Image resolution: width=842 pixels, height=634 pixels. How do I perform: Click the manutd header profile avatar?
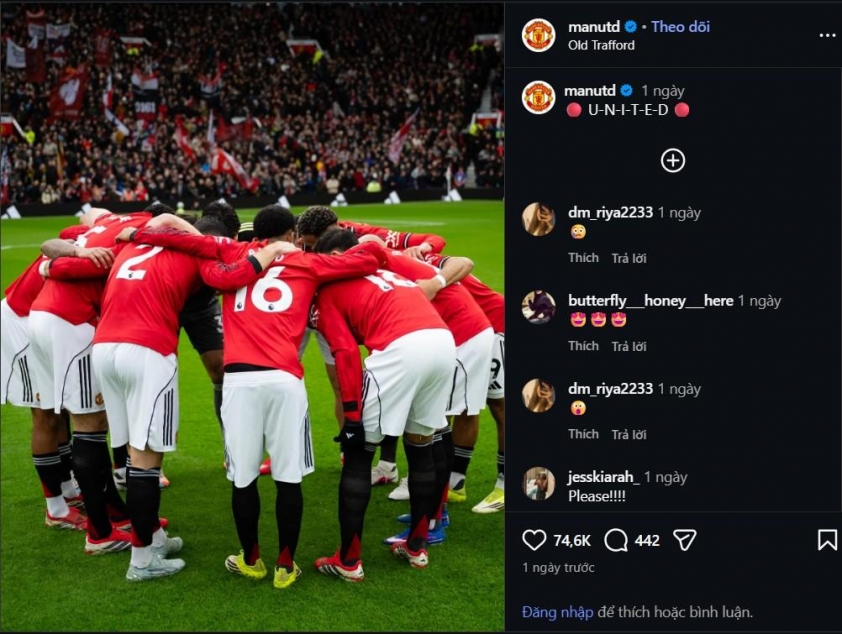pos(538,35)
